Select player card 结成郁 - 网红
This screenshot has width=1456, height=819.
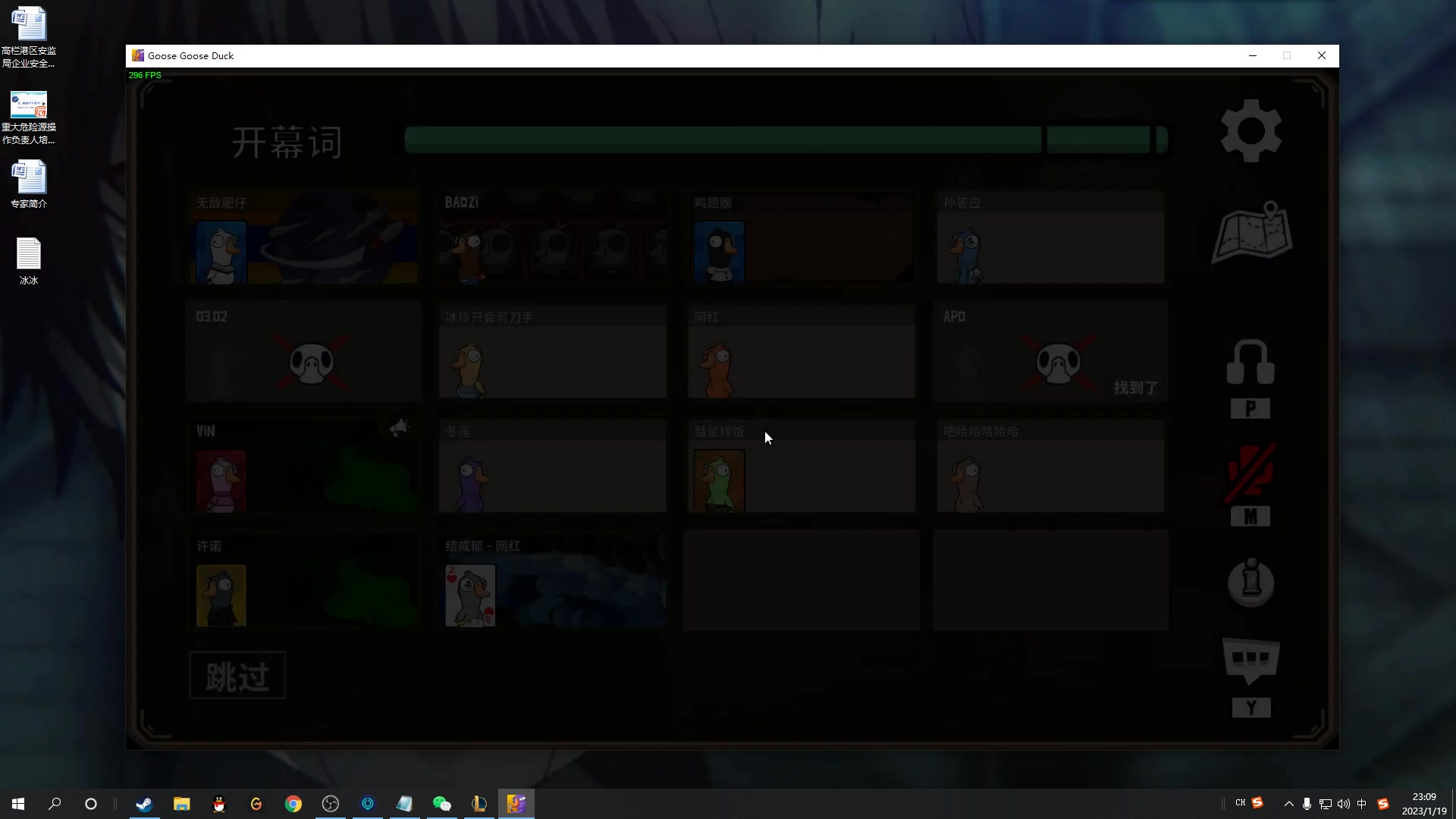pos(552,582)
